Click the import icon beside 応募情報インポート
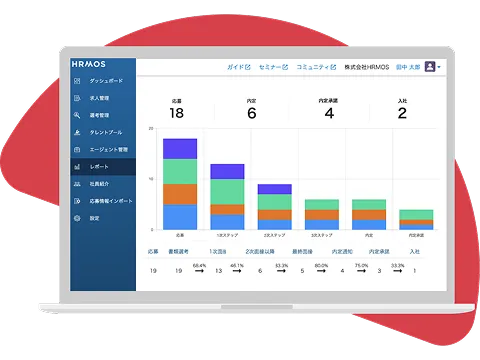 click(x=77, y=201)
